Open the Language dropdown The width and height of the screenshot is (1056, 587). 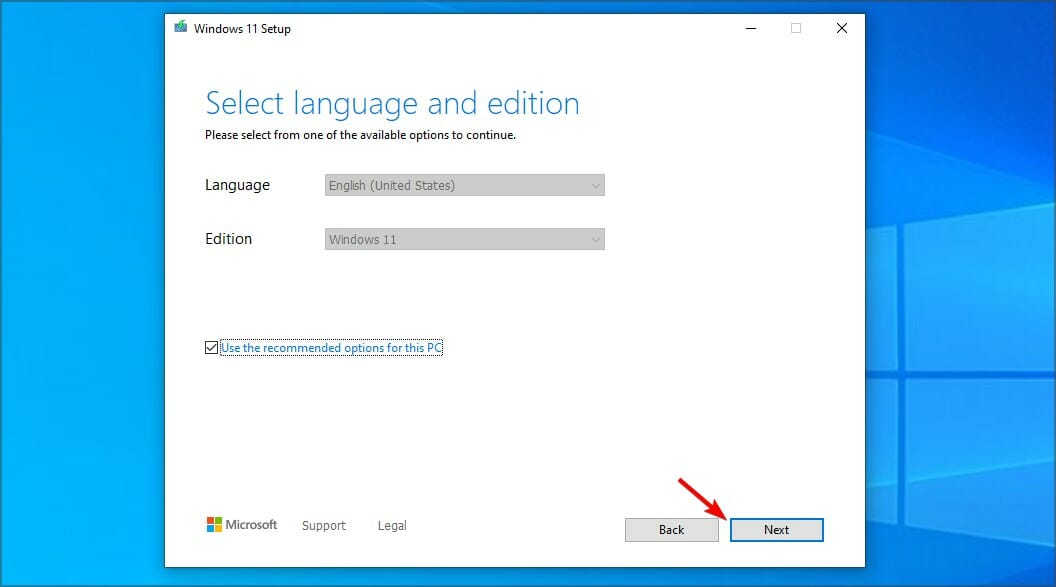[x=465, y=185]
